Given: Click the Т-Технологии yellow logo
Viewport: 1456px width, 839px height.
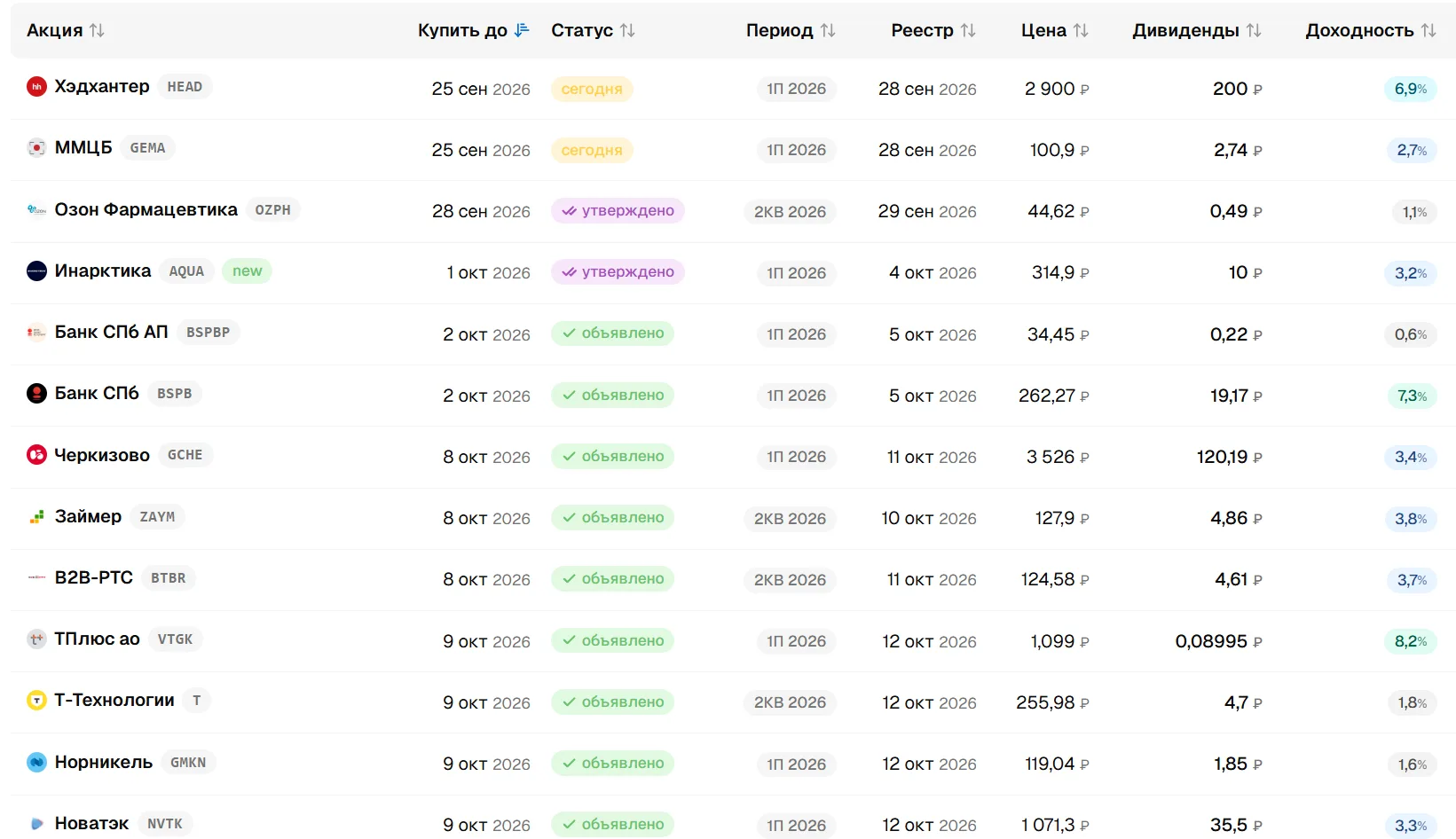Looking at the screenshot, I should point(36,701).
